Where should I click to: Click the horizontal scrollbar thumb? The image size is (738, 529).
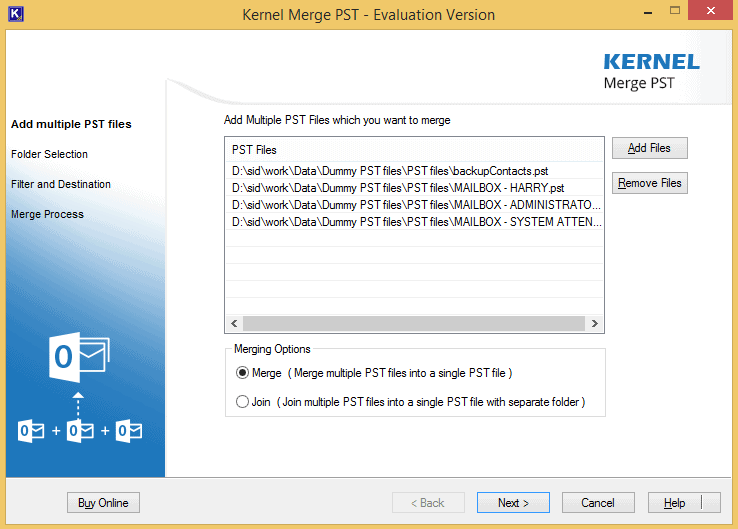pos(414,323)
